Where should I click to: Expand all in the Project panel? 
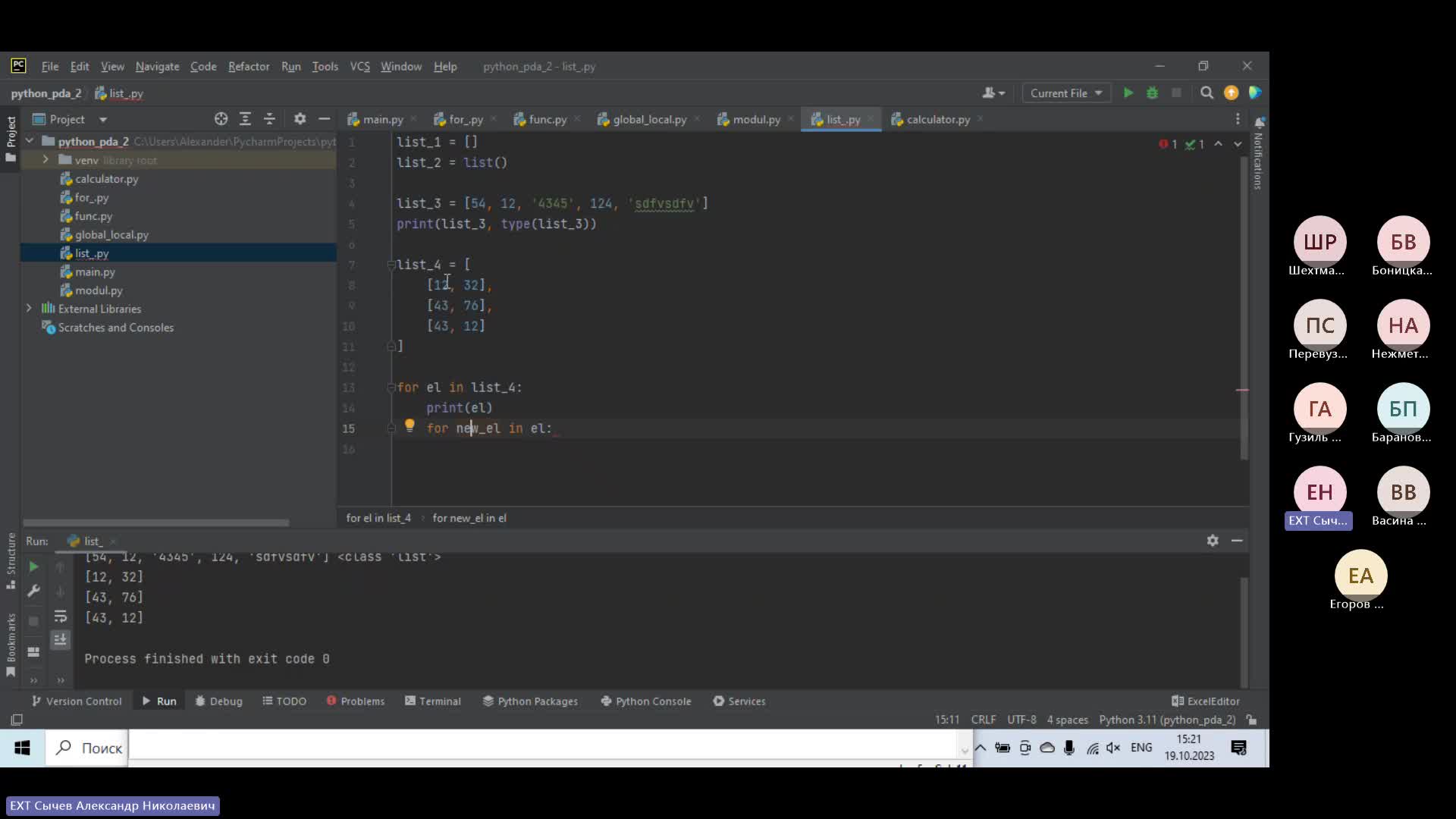[245, 119]
